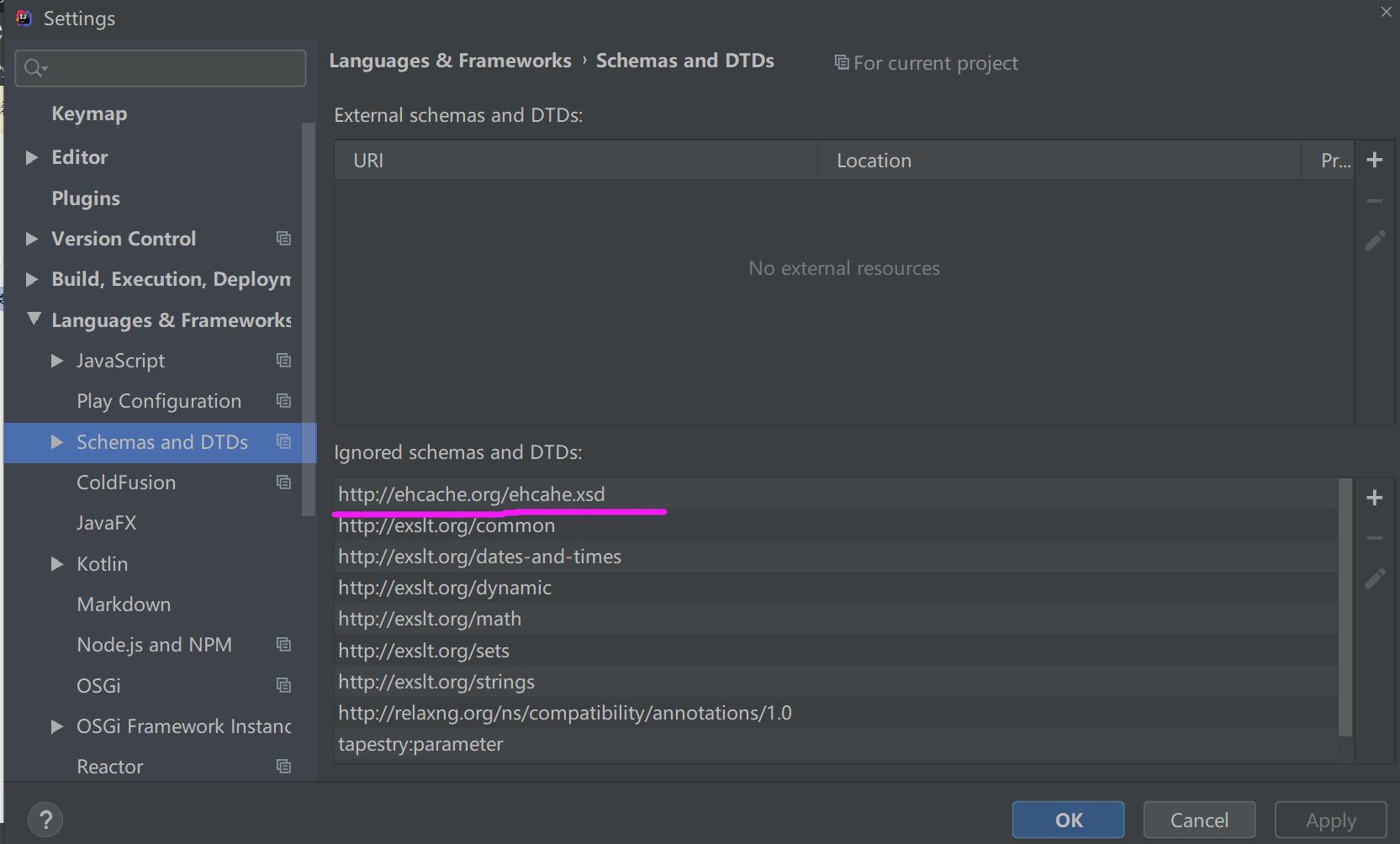Click plus icon beside ignored schemas list
1400x844 pixels.
coord(1375,498)
